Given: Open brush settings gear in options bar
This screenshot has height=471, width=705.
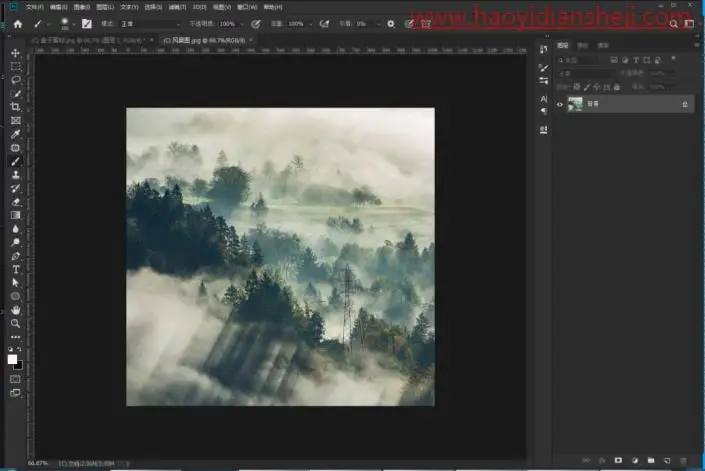Looking at the screenshot, I should (391, 24).
